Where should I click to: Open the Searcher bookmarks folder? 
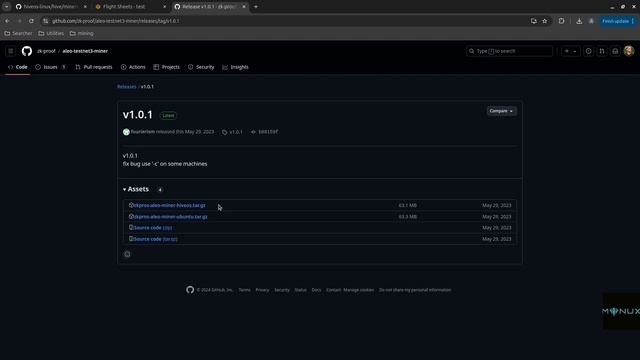click(18, 33)
